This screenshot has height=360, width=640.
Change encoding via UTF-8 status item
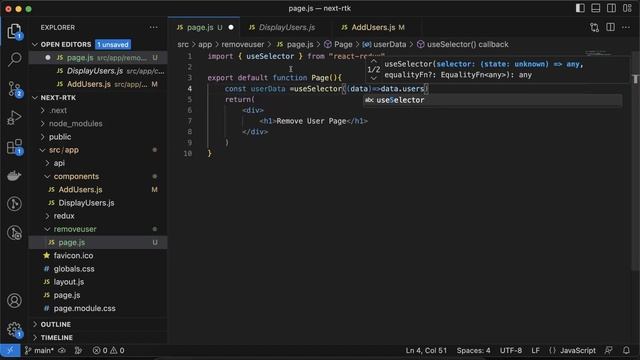[x=511, y=350]
